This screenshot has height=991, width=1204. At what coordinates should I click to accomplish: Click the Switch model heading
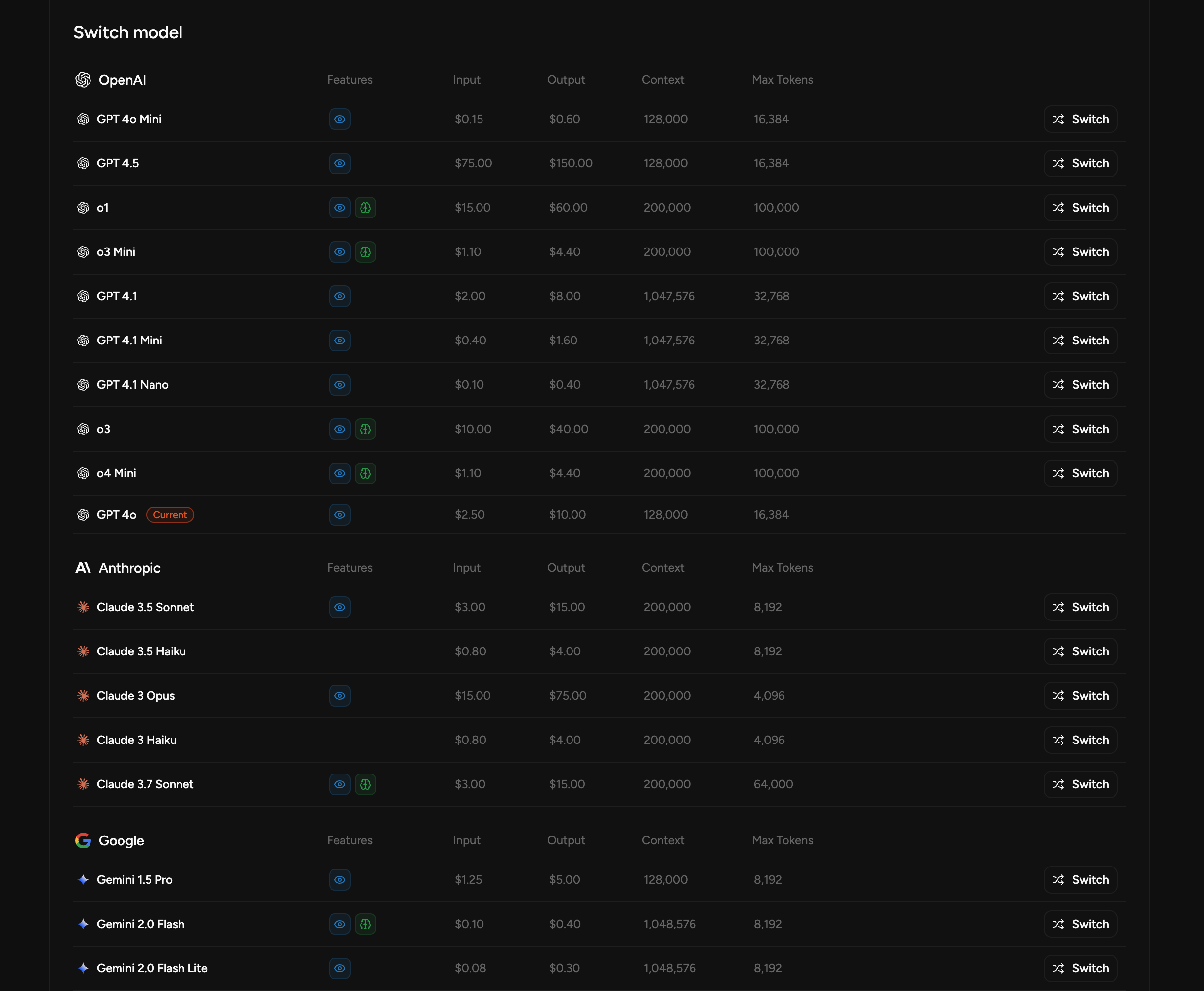coord(128,32)
